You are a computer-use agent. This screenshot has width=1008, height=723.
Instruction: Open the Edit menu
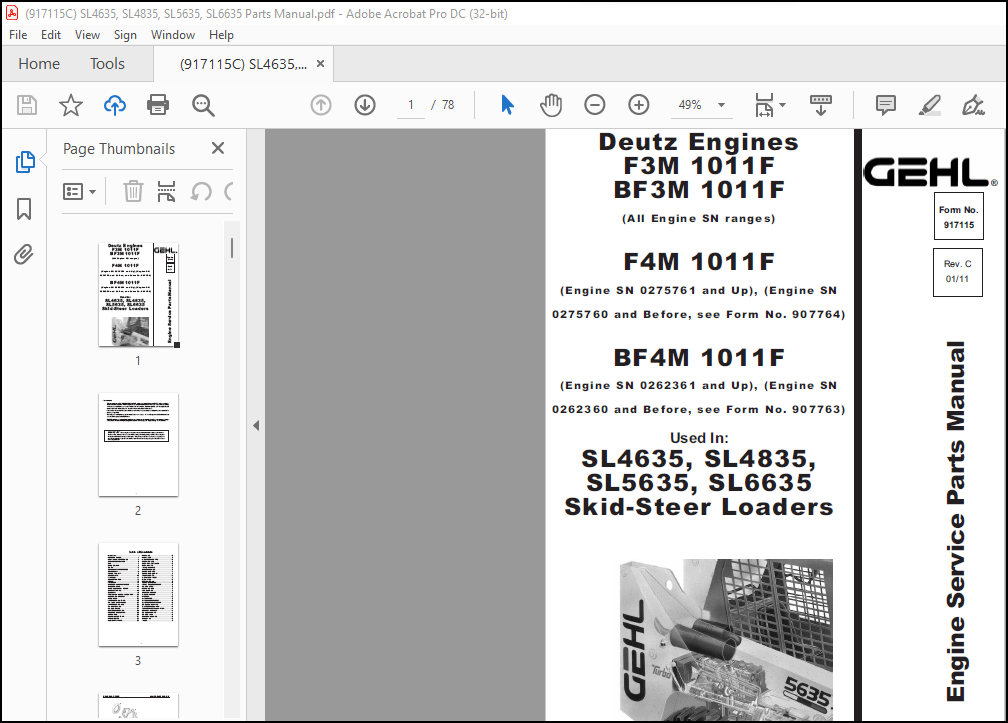pos(51,35)
